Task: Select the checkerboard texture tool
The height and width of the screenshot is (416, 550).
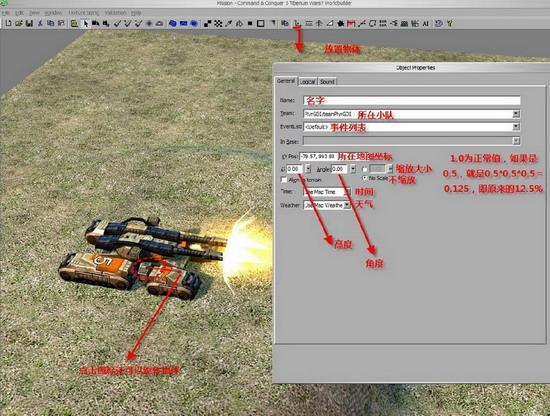Action: click(218, 24)
